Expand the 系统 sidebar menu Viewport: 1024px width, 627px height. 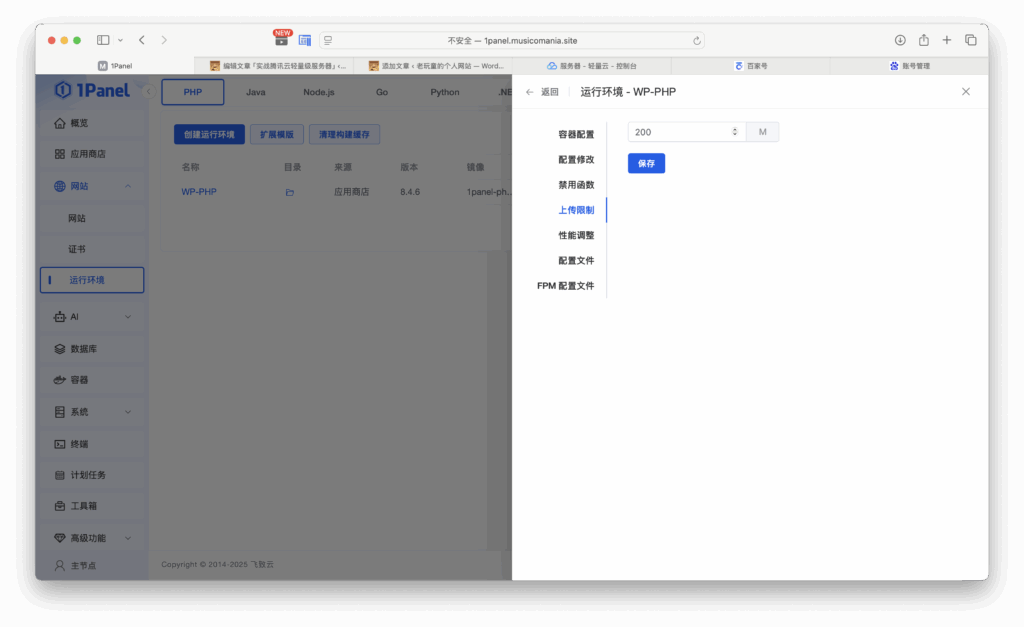coord(127,412)
